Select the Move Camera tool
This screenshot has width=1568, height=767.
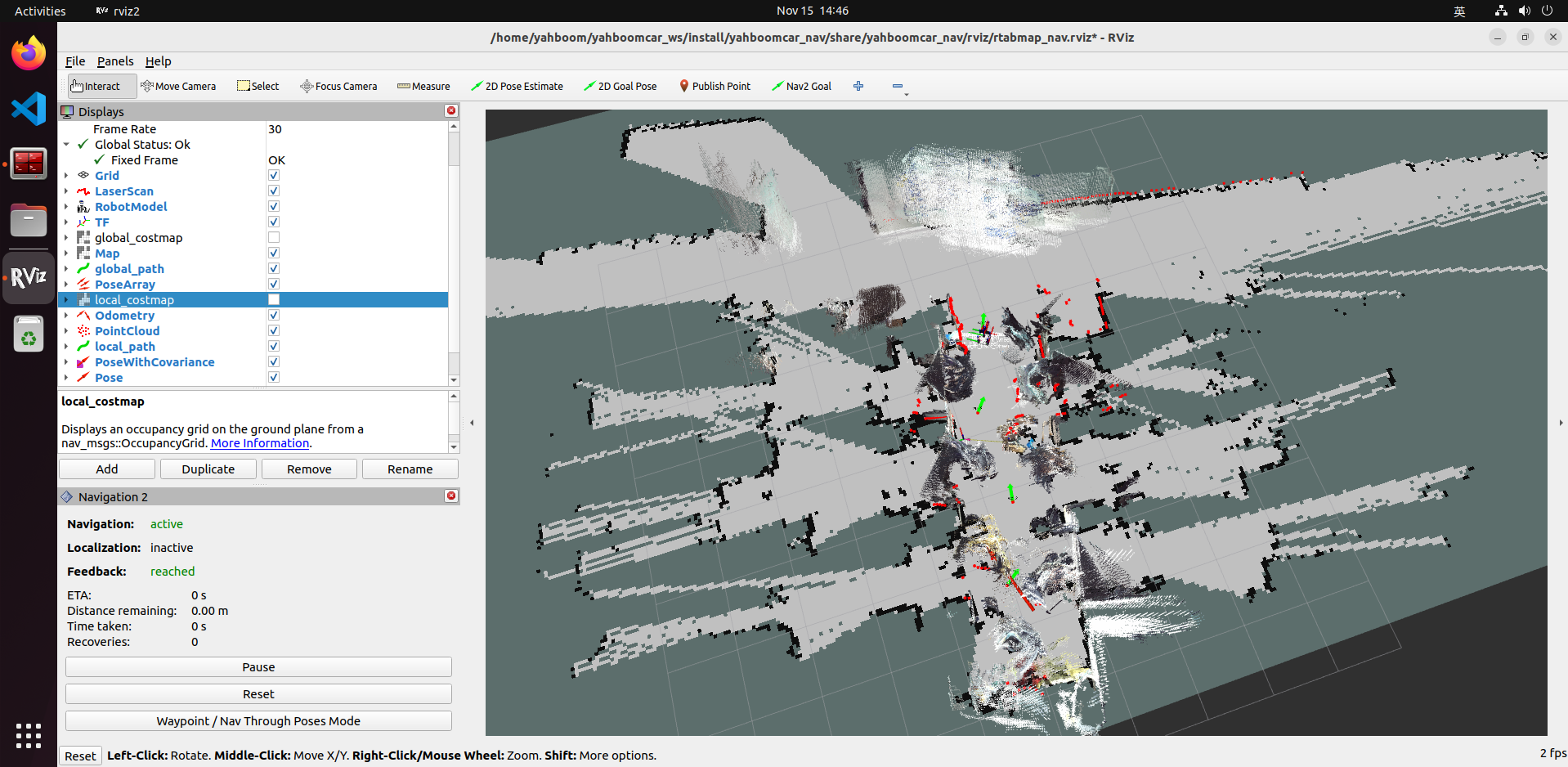(178, 86)
